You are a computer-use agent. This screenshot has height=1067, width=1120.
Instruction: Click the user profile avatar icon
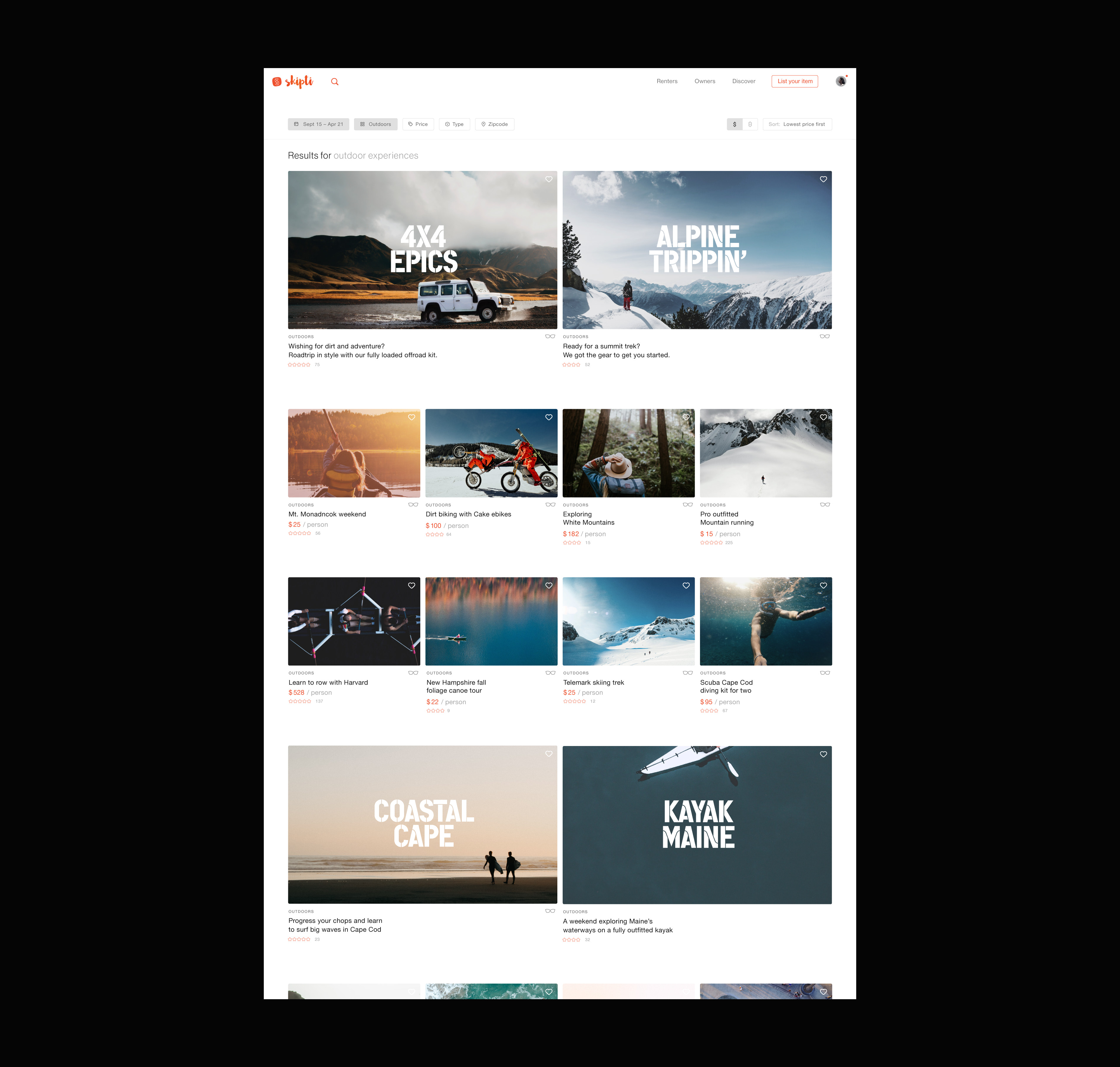pyautogui.click(x=841, y=81)
